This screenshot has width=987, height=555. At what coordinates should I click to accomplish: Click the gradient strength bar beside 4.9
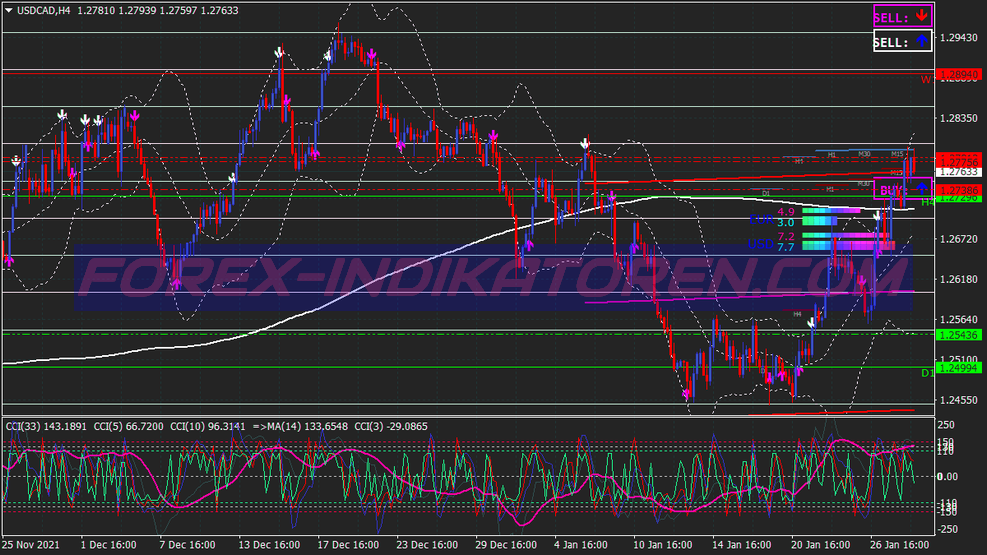point(831,211)
